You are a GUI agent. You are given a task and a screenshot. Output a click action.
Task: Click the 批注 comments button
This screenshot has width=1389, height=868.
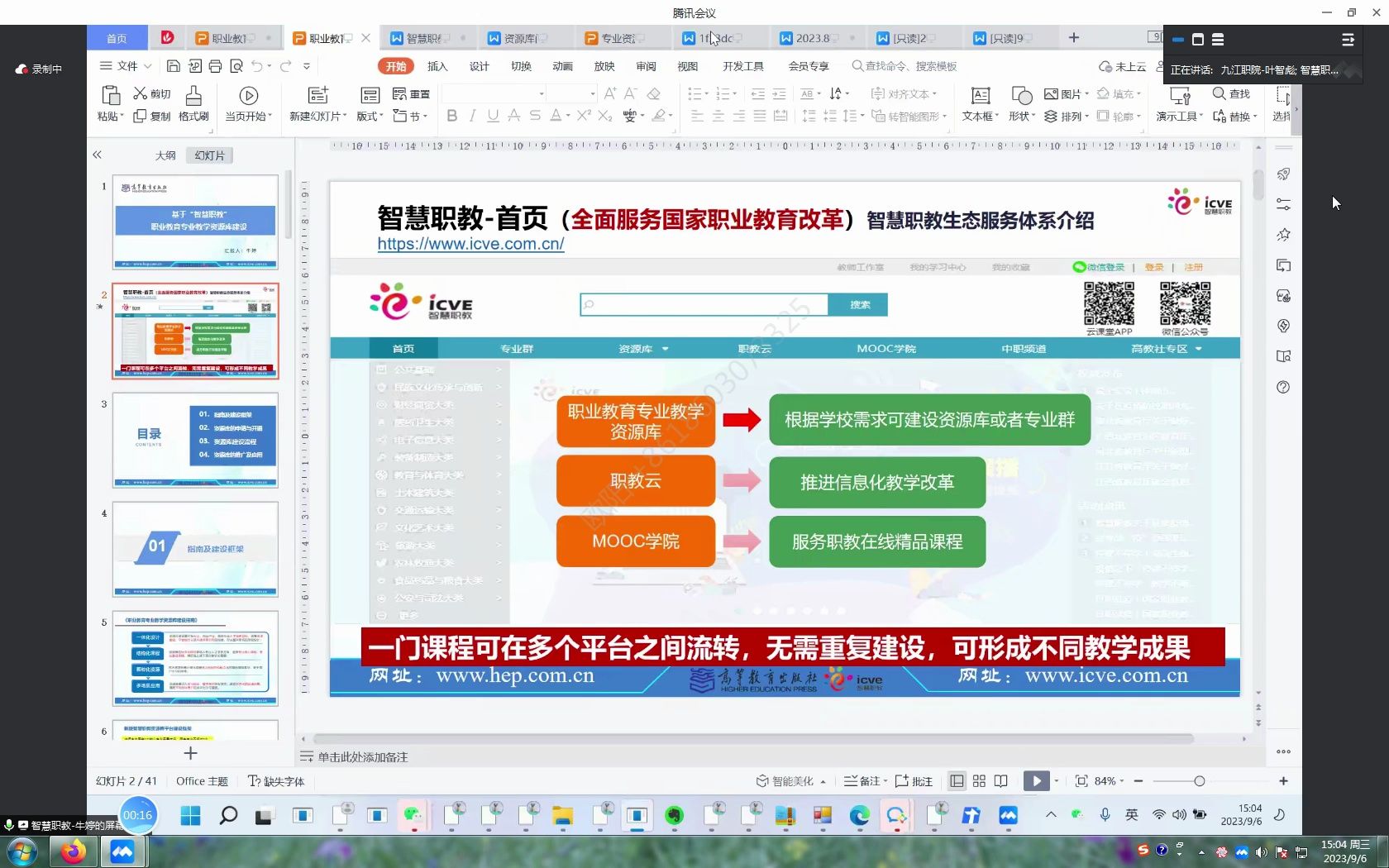[x=914, y=780]
